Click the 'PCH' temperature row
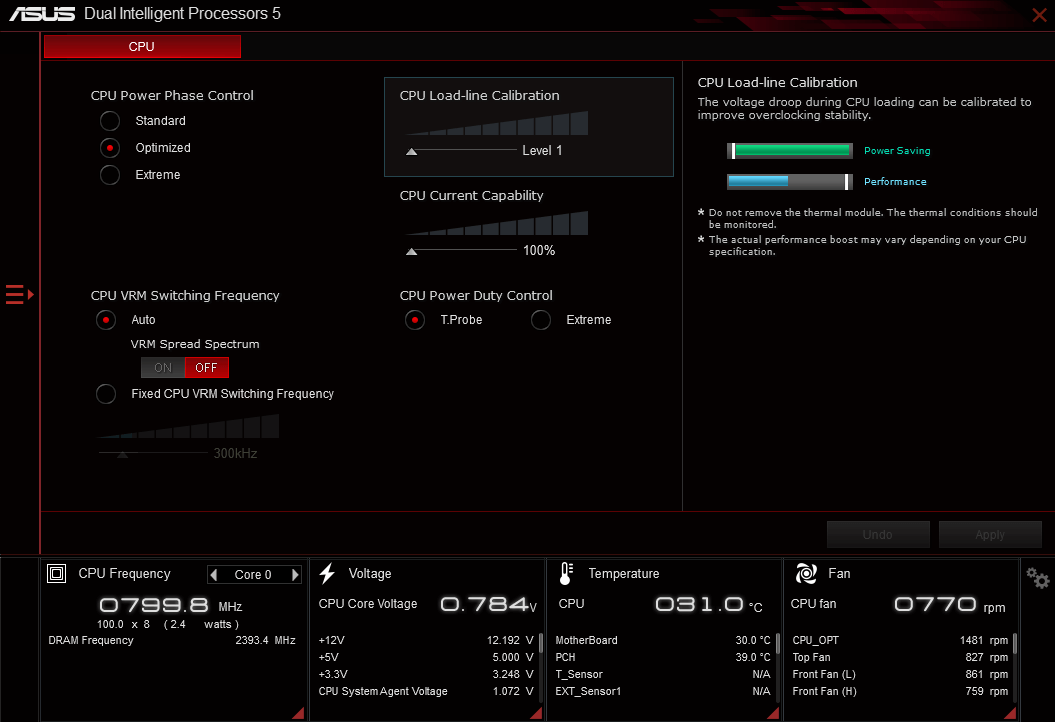 click(663, 657)
